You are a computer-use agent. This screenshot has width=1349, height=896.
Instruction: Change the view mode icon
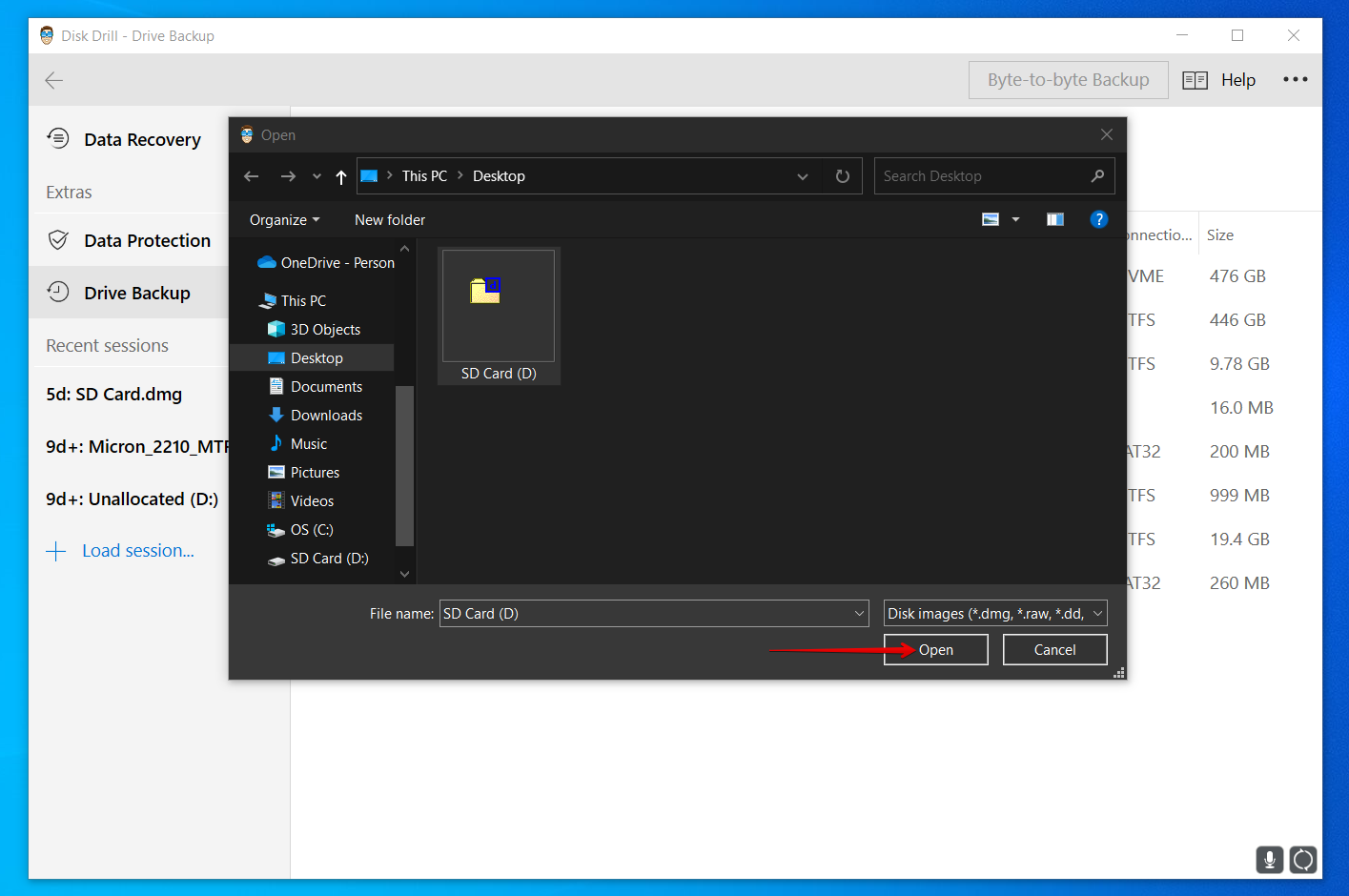pos(991,220)
